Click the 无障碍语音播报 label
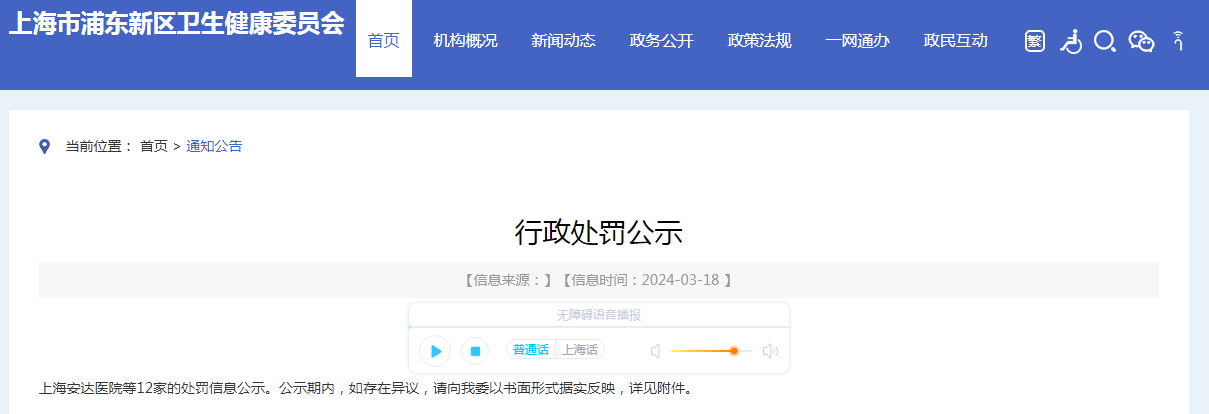Viewport: 1209px width, 414px height. (x=598, y=315)
